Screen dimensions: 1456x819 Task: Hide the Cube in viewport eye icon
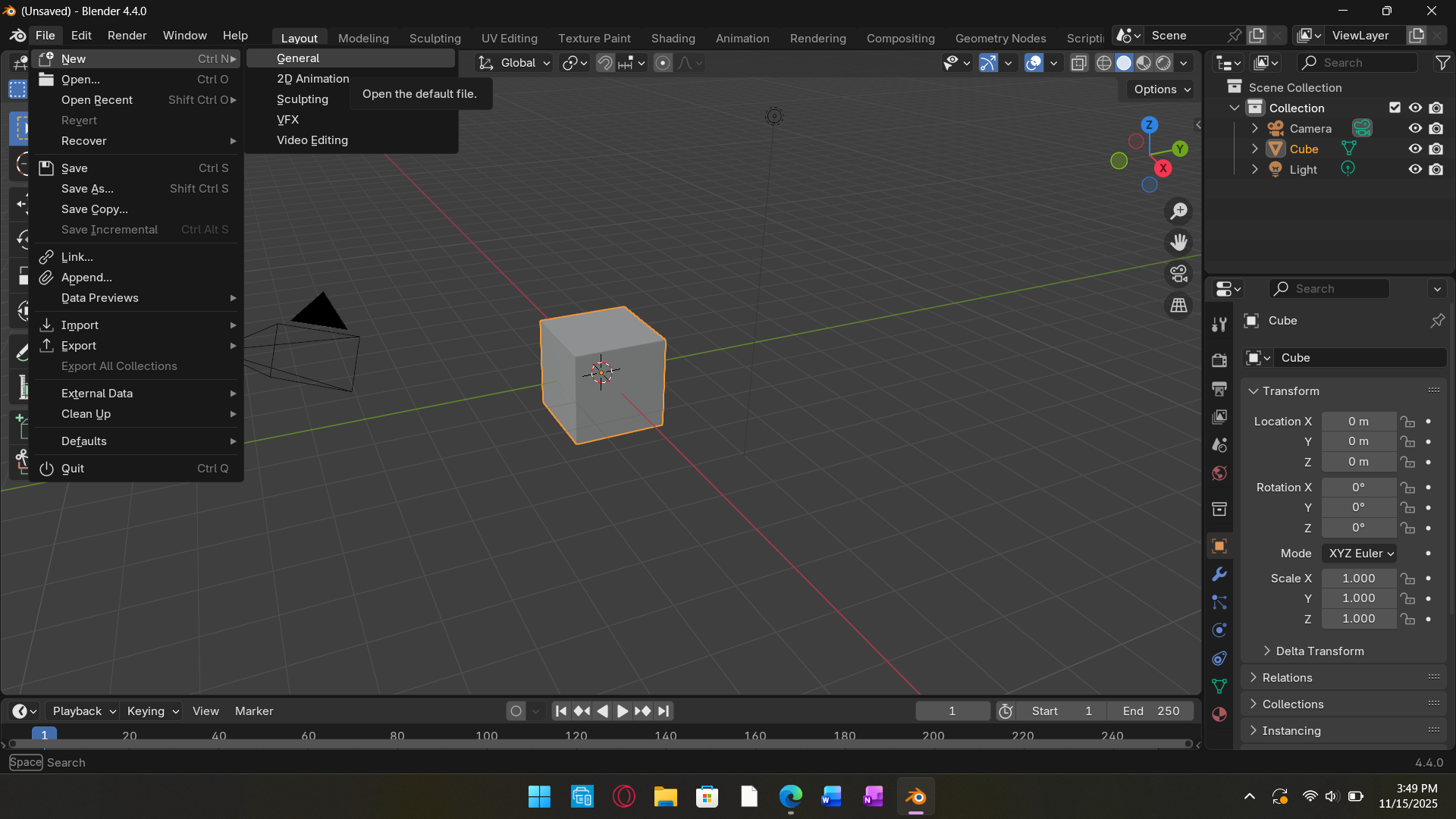(x=1415, y=149)
